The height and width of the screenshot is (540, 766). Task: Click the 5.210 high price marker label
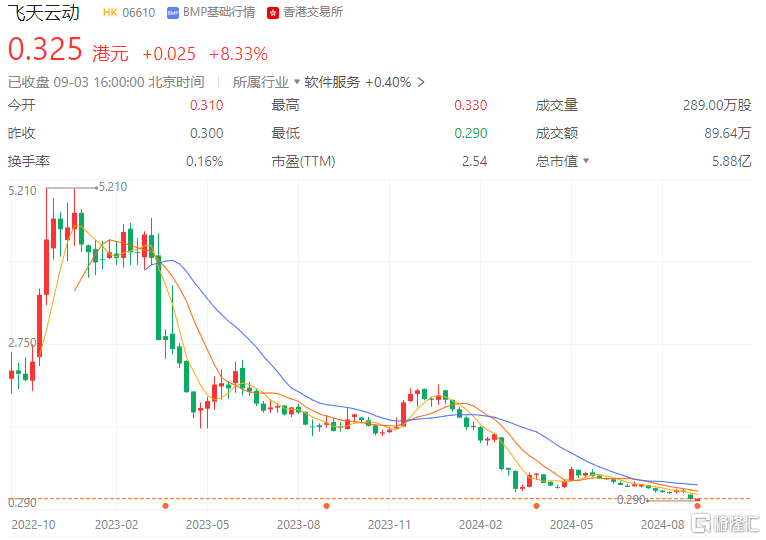(113, 187)
